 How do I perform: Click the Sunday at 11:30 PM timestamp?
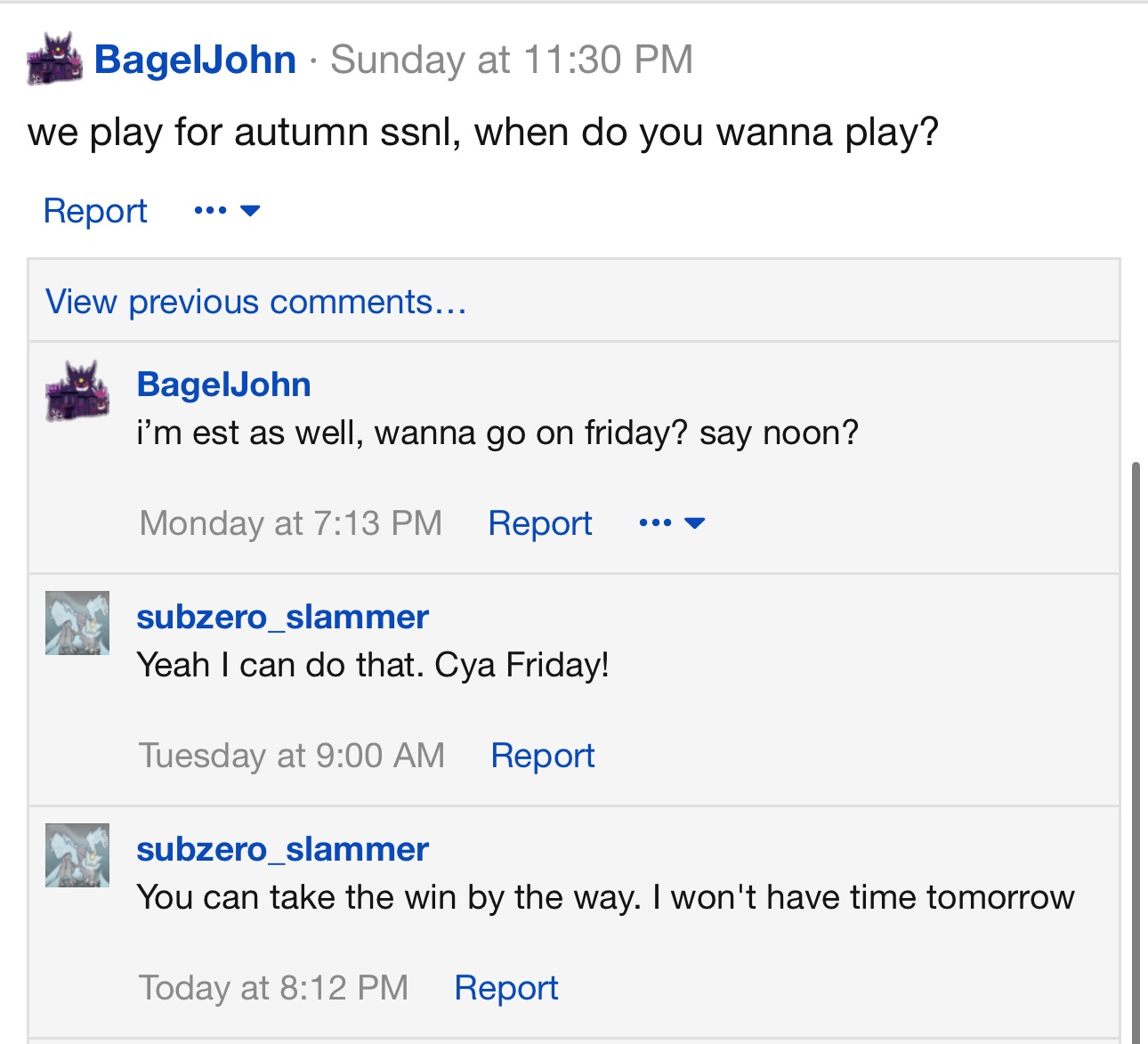click(512, 60)
